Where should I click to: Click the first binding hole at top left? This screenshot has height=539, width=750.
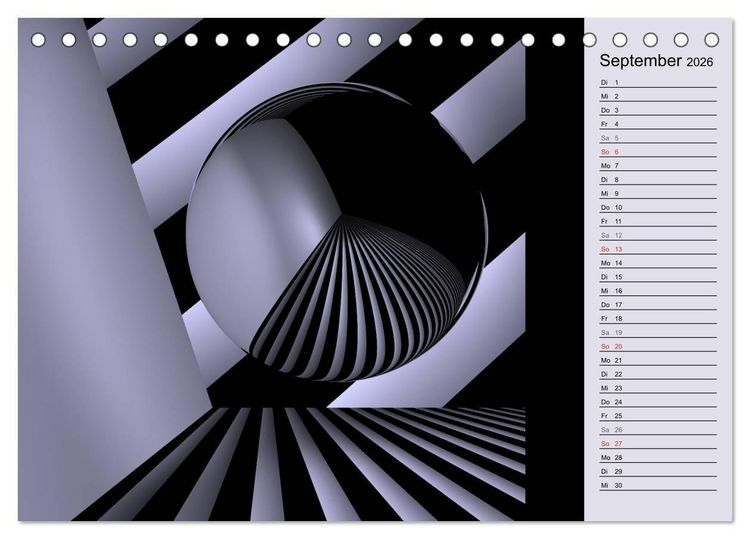click(38, 40)
